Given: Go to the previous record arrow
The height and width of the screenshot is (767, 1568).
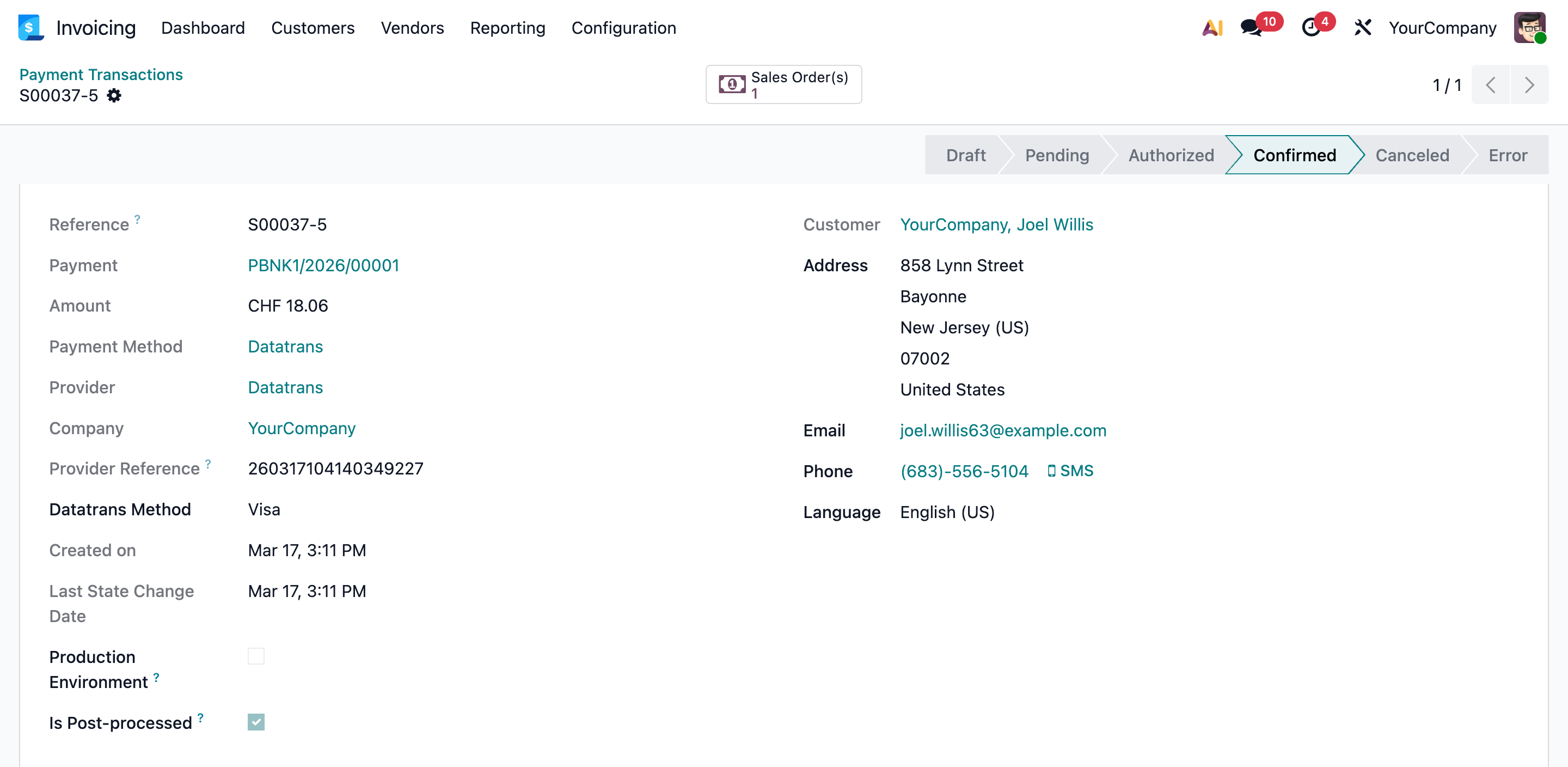Looking at the screenshot, I should coord(1490,84).
